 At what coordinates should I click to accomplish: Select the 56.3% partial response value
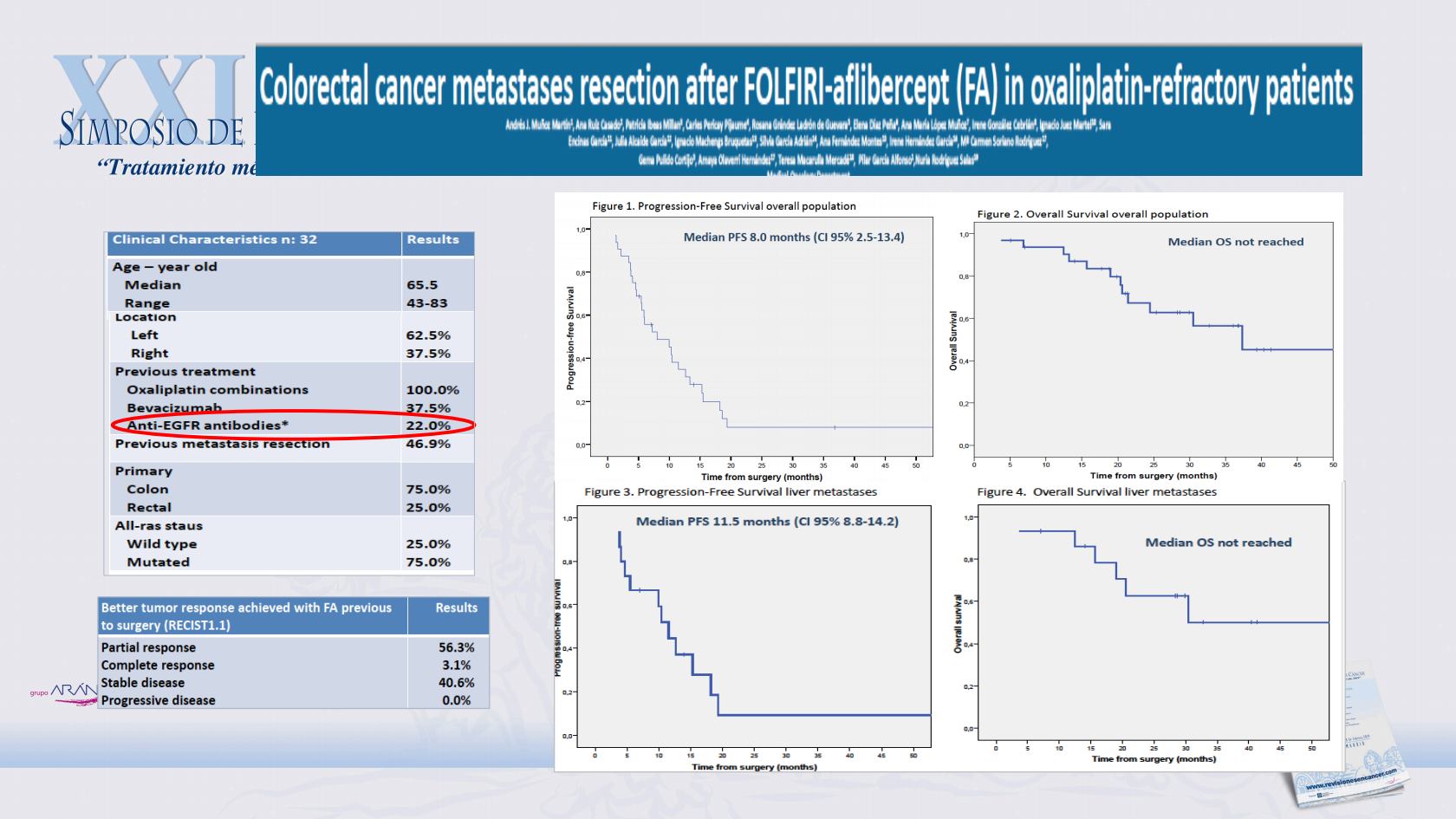click(x=457, y=647)
